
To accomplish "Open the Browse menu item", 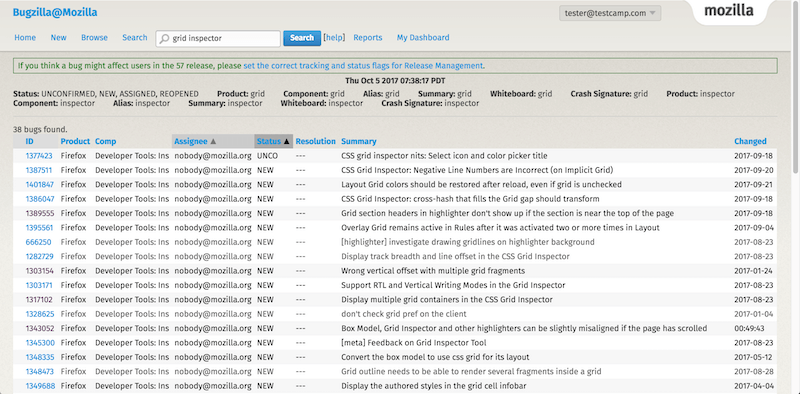I will (x=94, y=37).
